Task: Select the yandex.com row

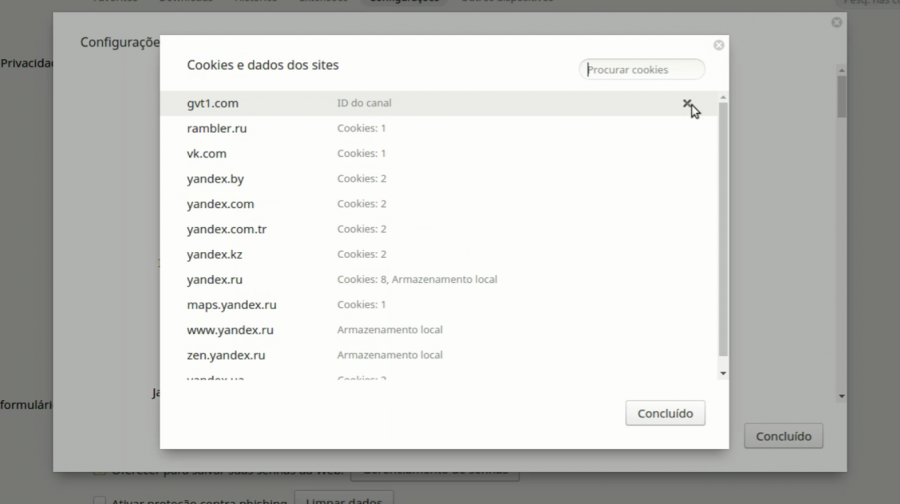Action: [220, 204]
